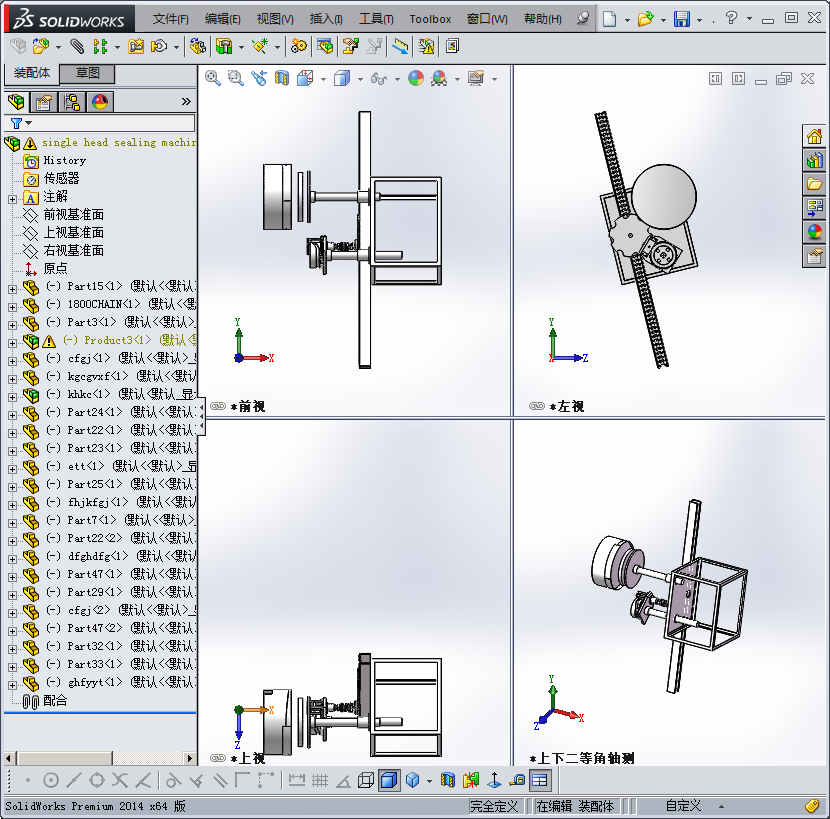830x819 pixels.
Task: Toggle the feature tree filter icon
Action: (16, 123)
